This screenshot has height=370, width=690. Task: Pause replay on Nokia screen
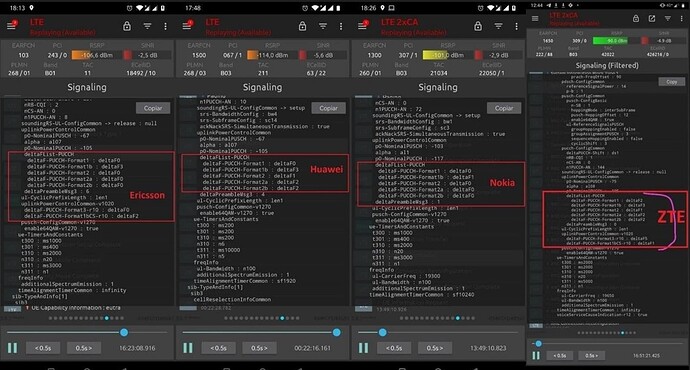tap(363, 348)
